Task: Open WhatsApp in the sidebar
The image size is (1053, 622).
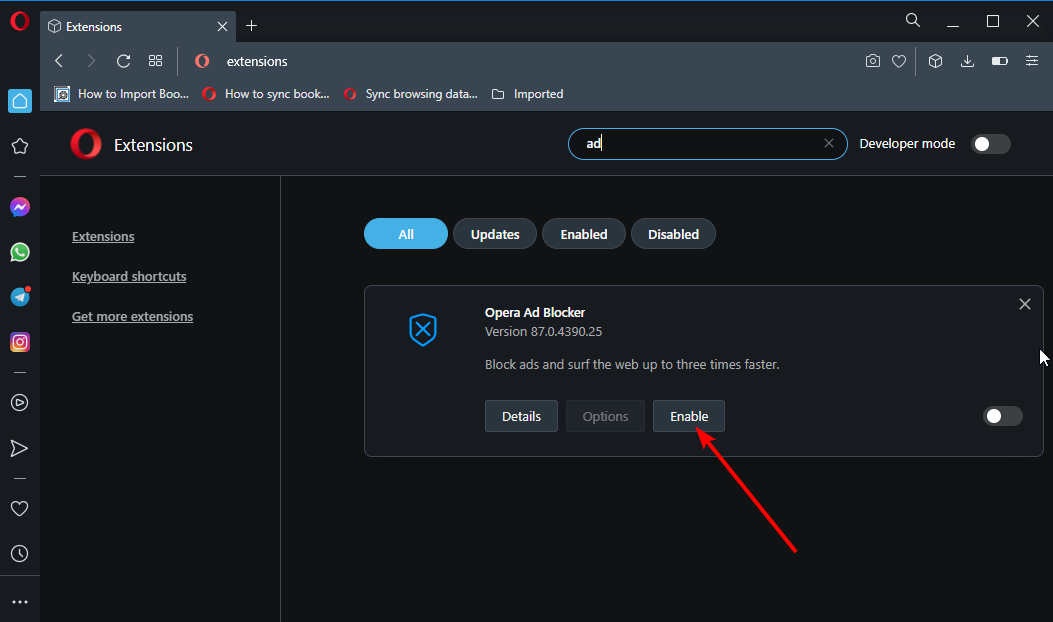Action: [20, 252]
